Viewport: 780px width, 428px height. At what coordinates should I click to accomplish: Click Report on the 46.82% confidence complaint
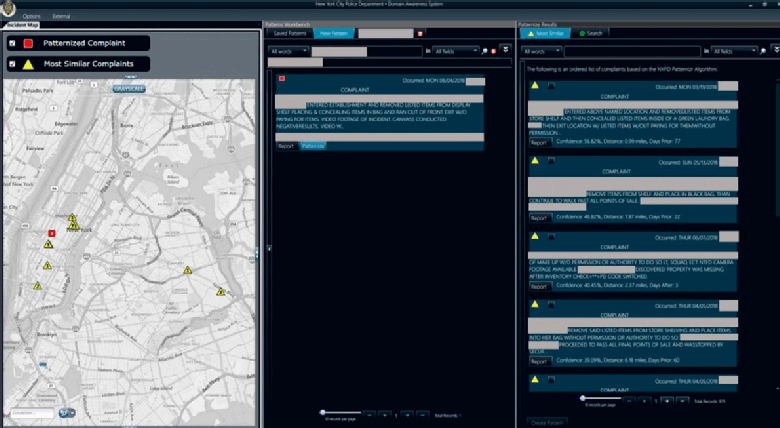pyautogui.click(x=539, y=218)
